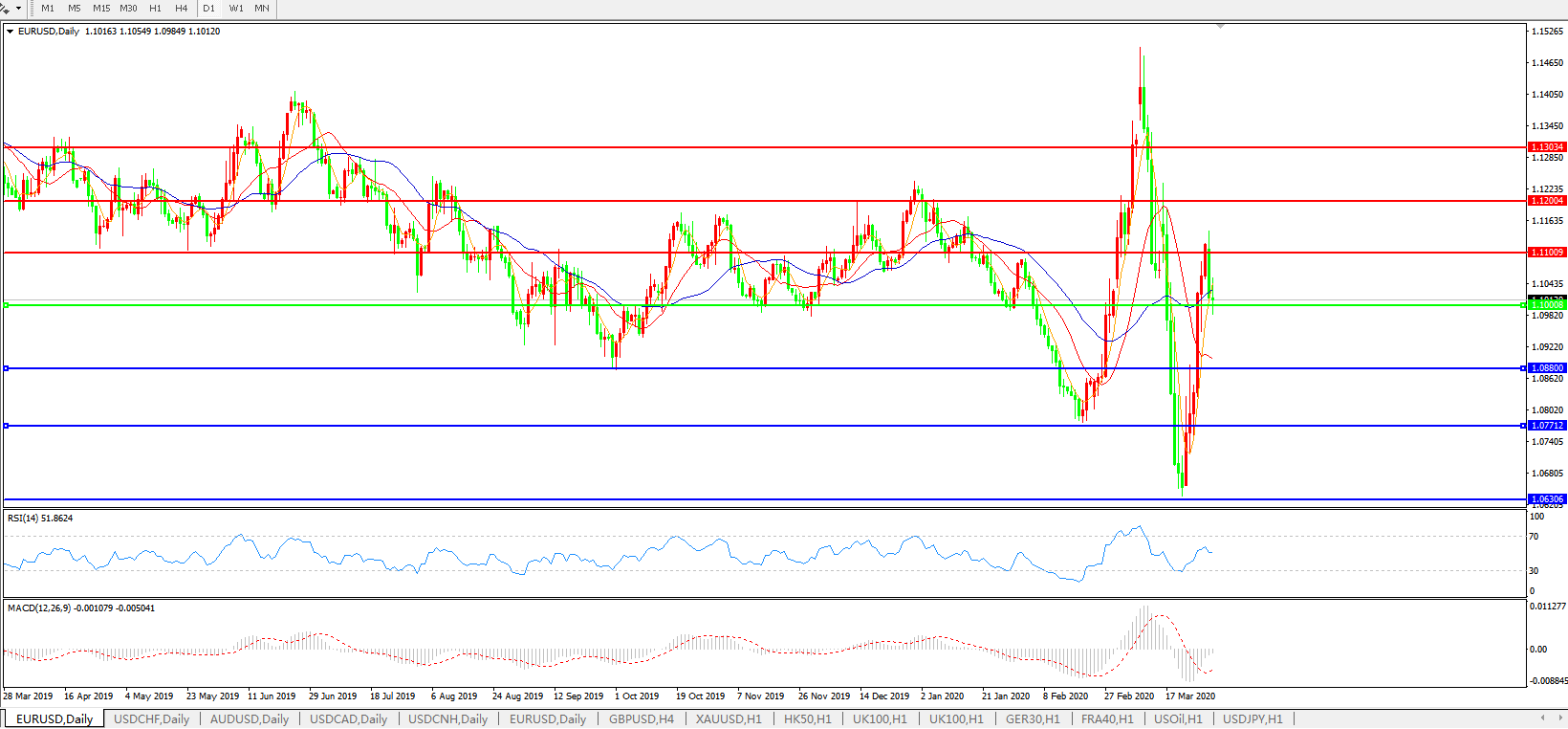Select the 1.13034 red price label
Image resolution: width=1568 pixels, height=729 pixels.
click(1547, 147)
